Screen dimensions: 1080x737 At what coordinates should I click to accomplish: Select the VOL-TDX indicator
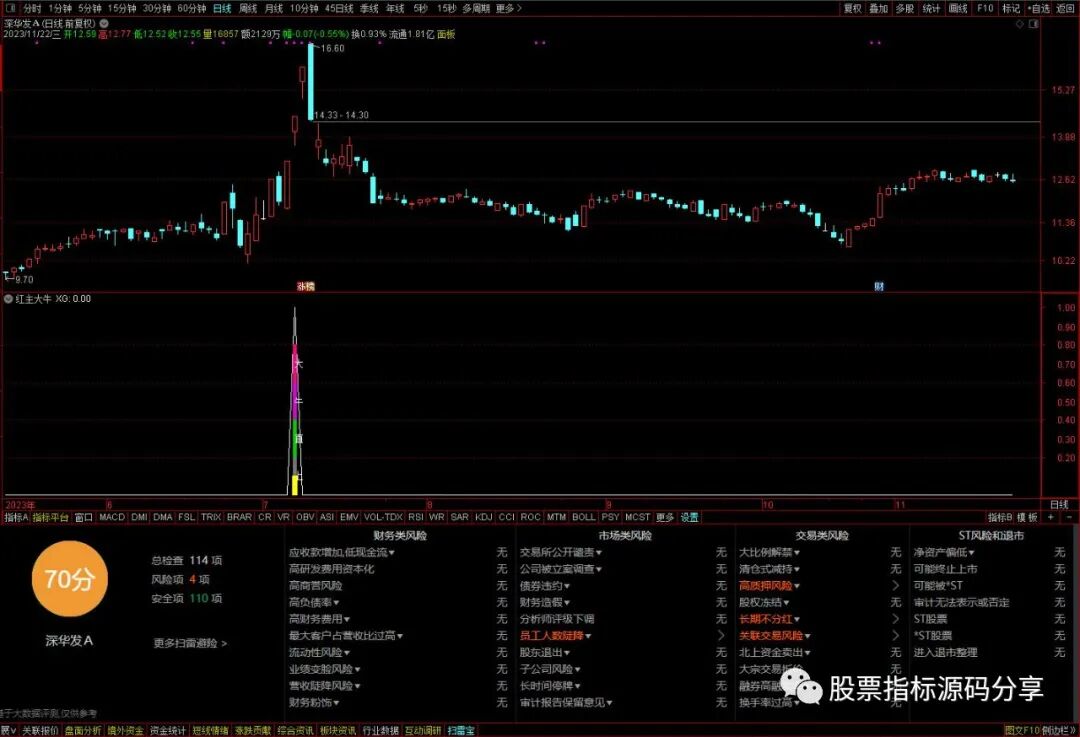(383, 517)
